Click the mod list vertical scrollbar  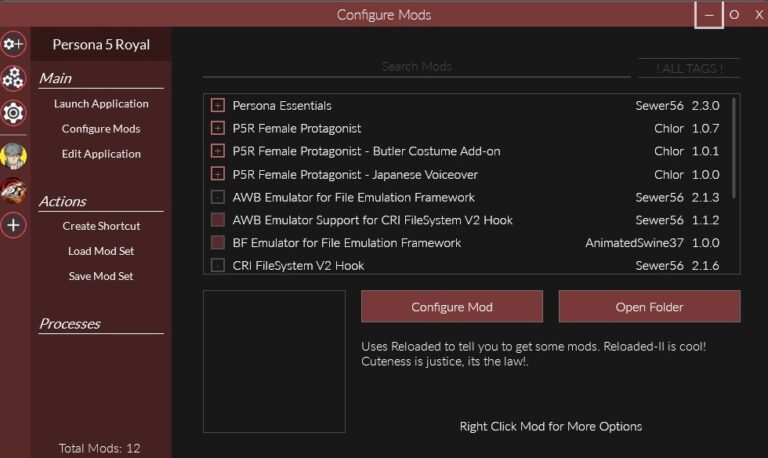tap(735, 150)
